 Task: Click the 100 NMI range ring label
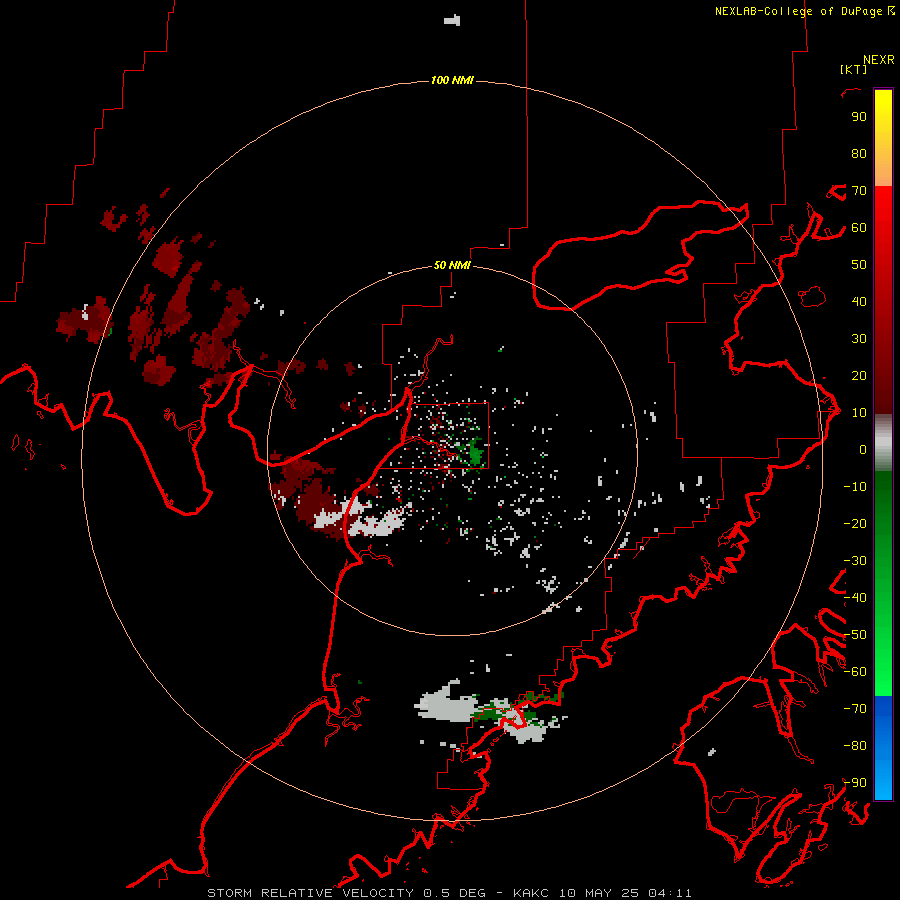[452, 80]
